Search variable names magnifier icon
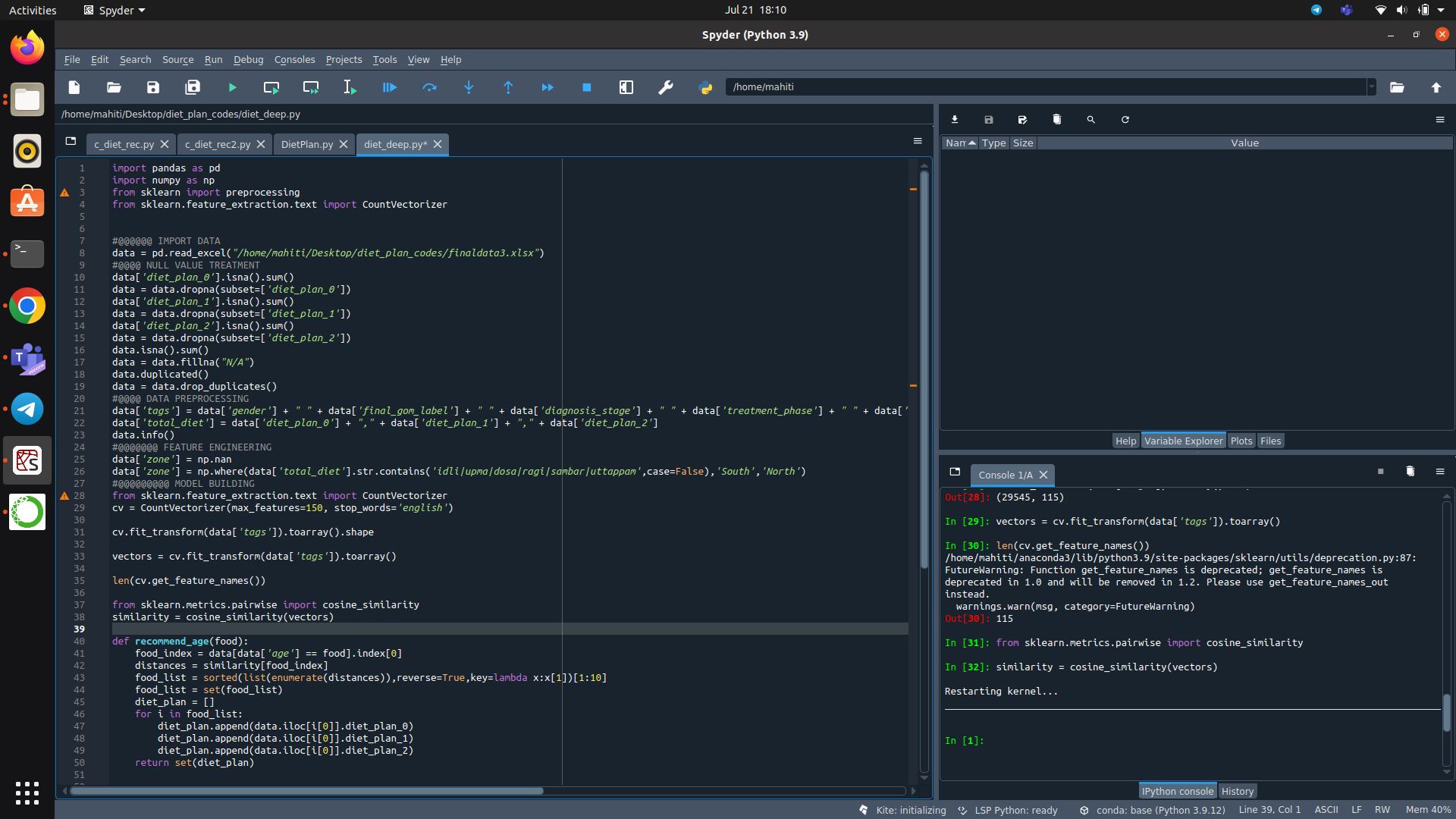This screenshot has height=819, width=1456. point(1091,120)
